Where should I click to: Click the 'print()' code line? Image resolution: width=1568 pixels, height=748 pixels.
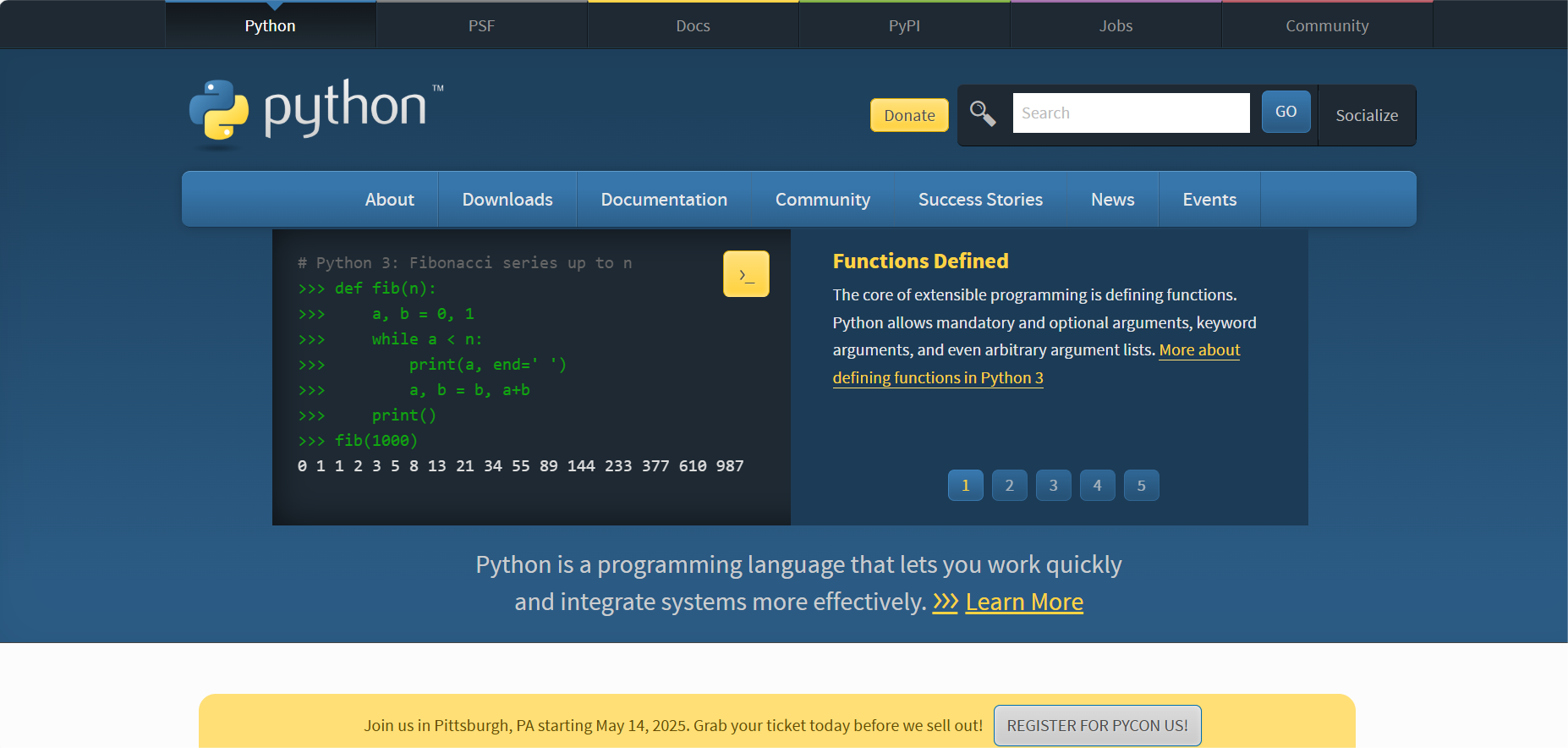(404, 415)
